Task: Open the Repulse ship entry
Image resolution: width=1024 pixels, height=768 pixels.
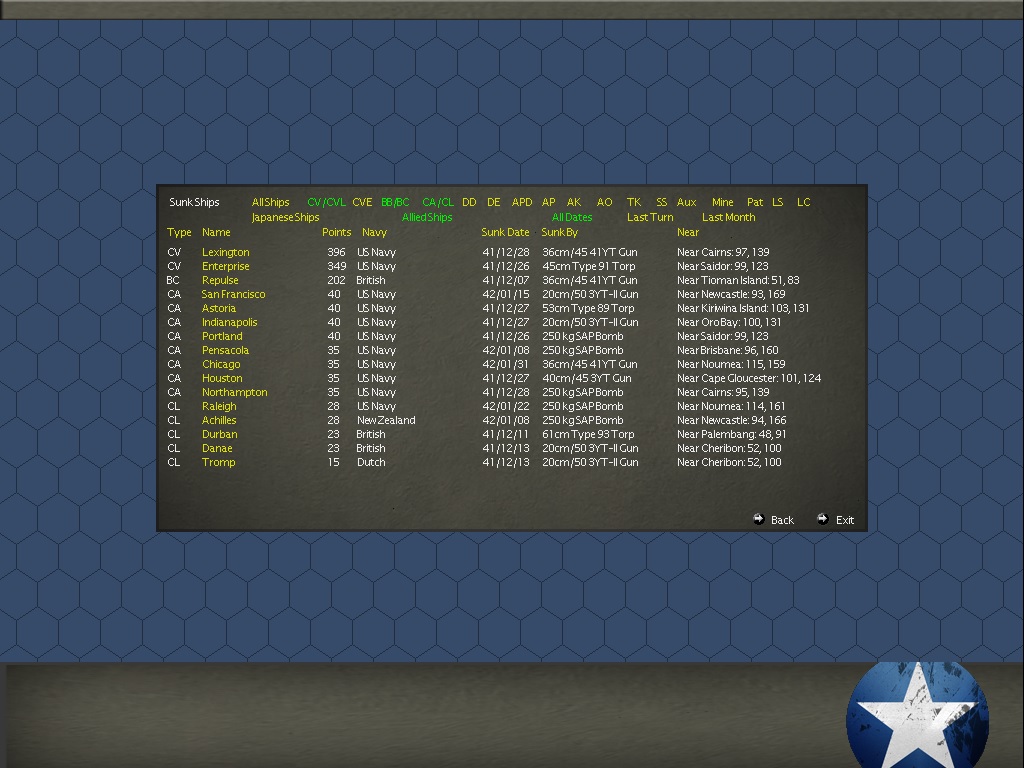Action: tap(220, 280)
